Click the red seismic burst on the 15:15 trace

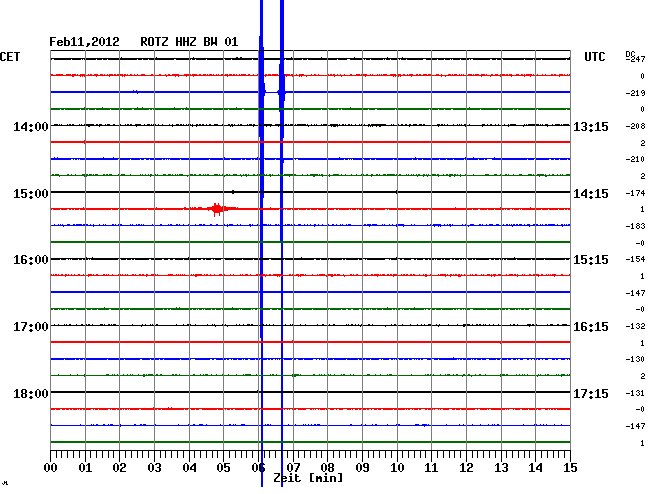pos(217,209)
